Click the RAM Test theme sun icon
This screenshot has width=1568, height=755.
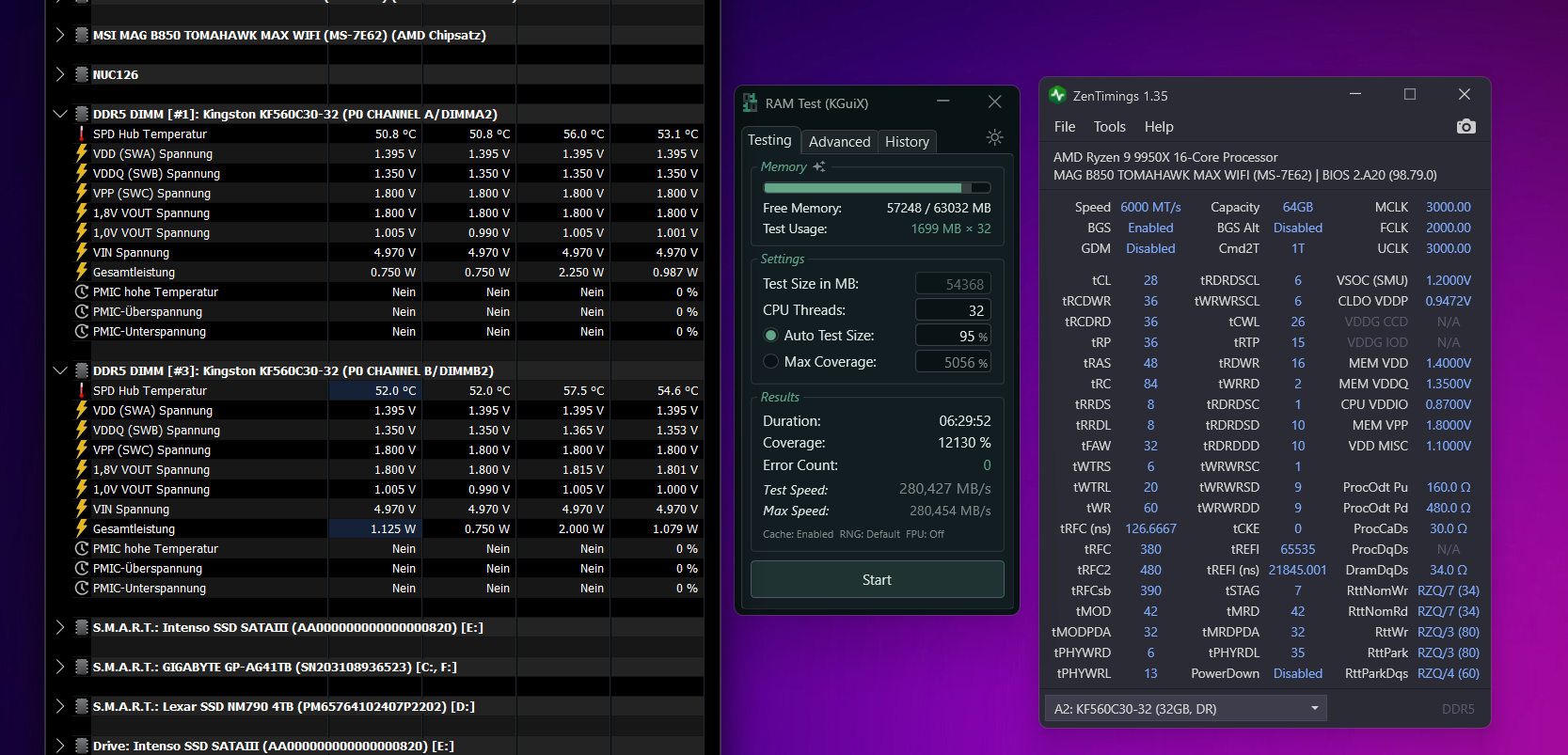994,137
